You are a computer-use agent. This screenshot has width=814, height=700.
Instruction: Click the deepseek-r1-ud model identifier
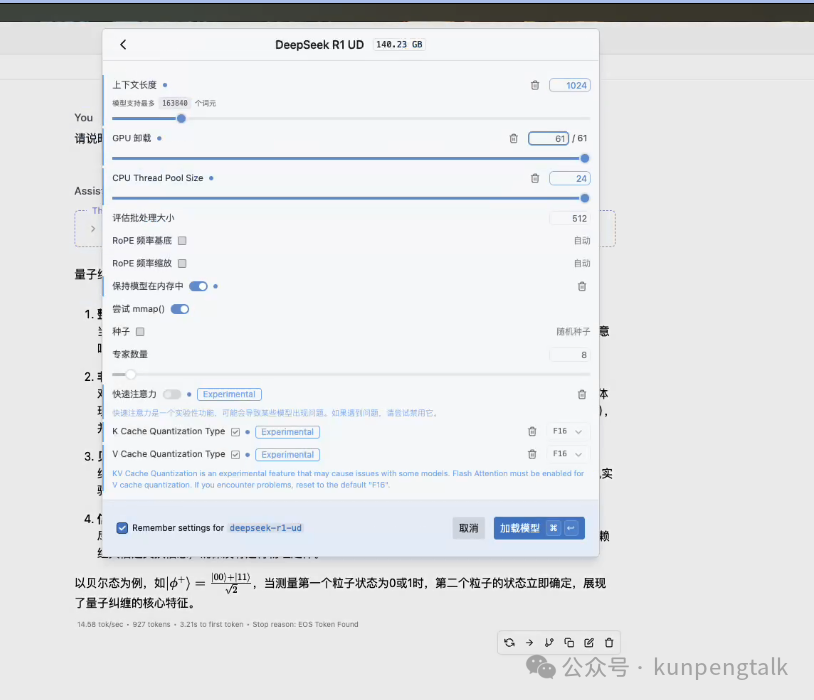point(265,528)
